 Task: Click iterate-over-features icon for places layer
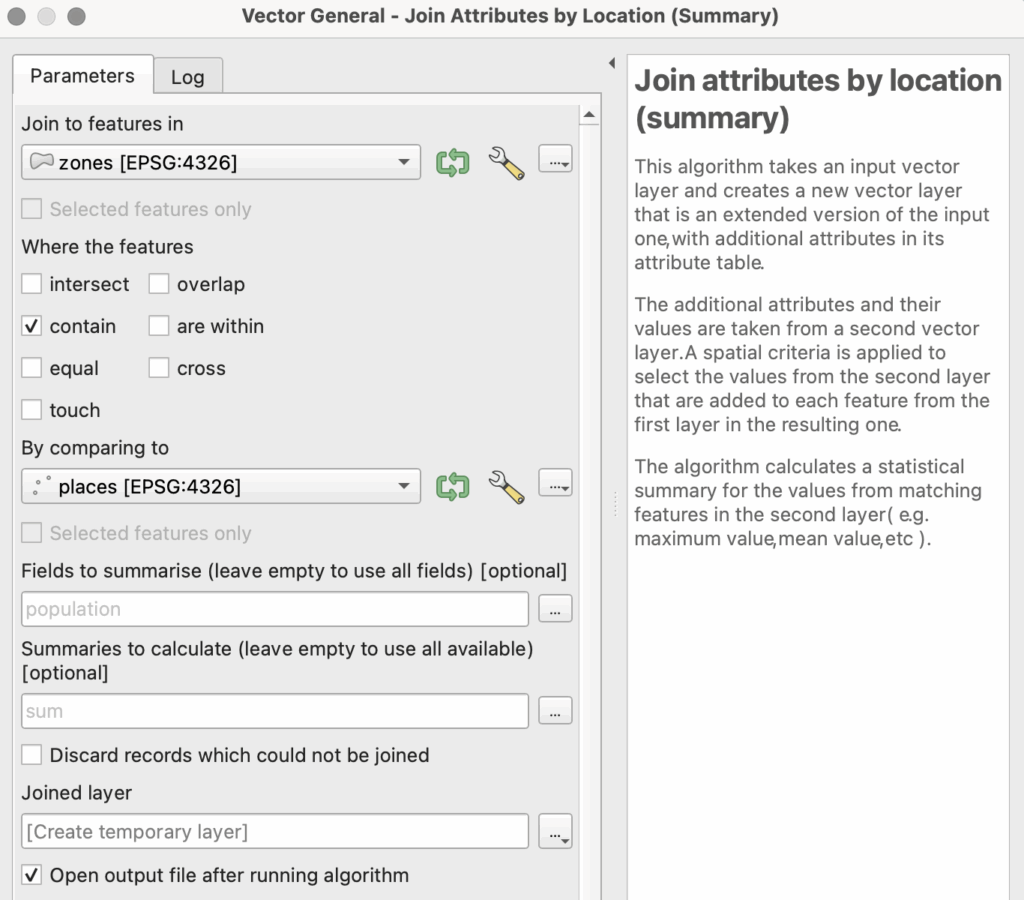[x=453, y=487]
